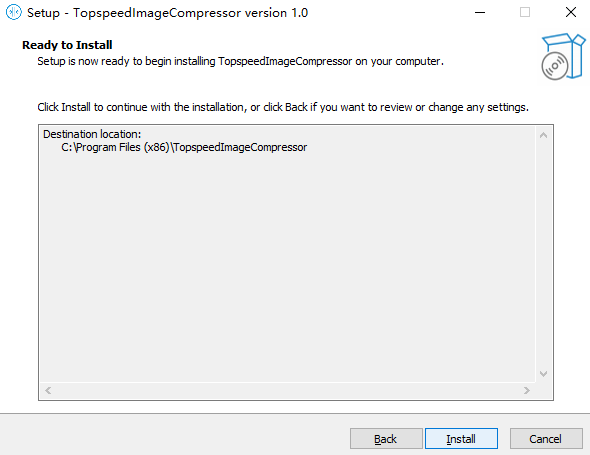Click the 'Click Install to continue' instruction text

(283, 107)
